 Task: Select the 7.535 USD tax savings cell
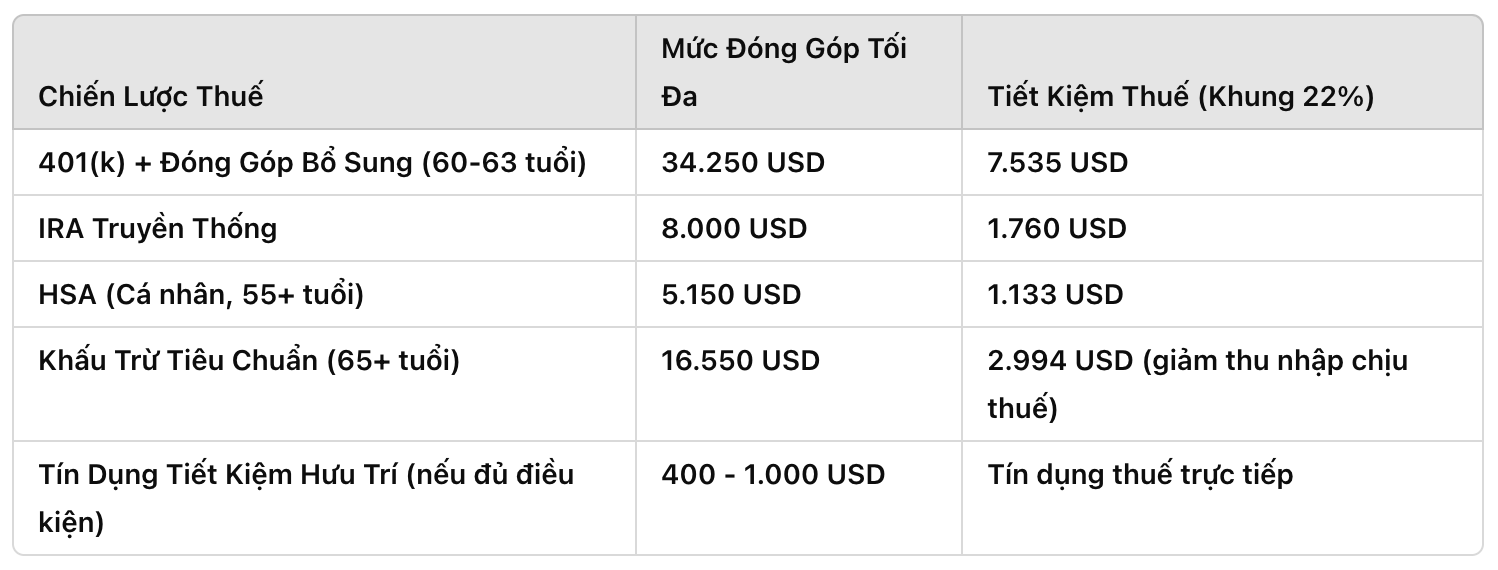click(x=1057, y=162)
